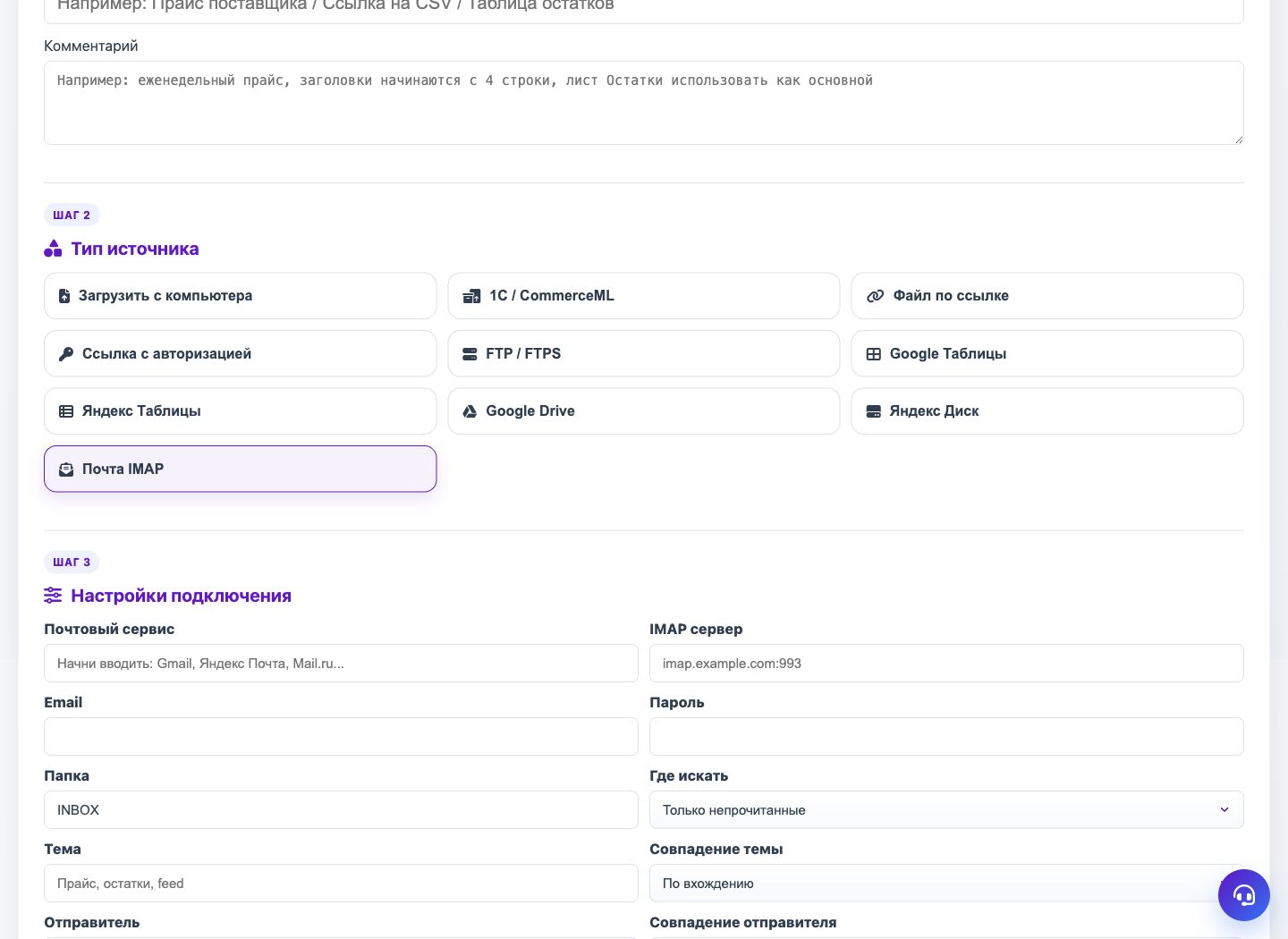Viewport: 1288px width, 939px height.
Task: Click the Совпадение отправителя label
Action: [743, 922]
